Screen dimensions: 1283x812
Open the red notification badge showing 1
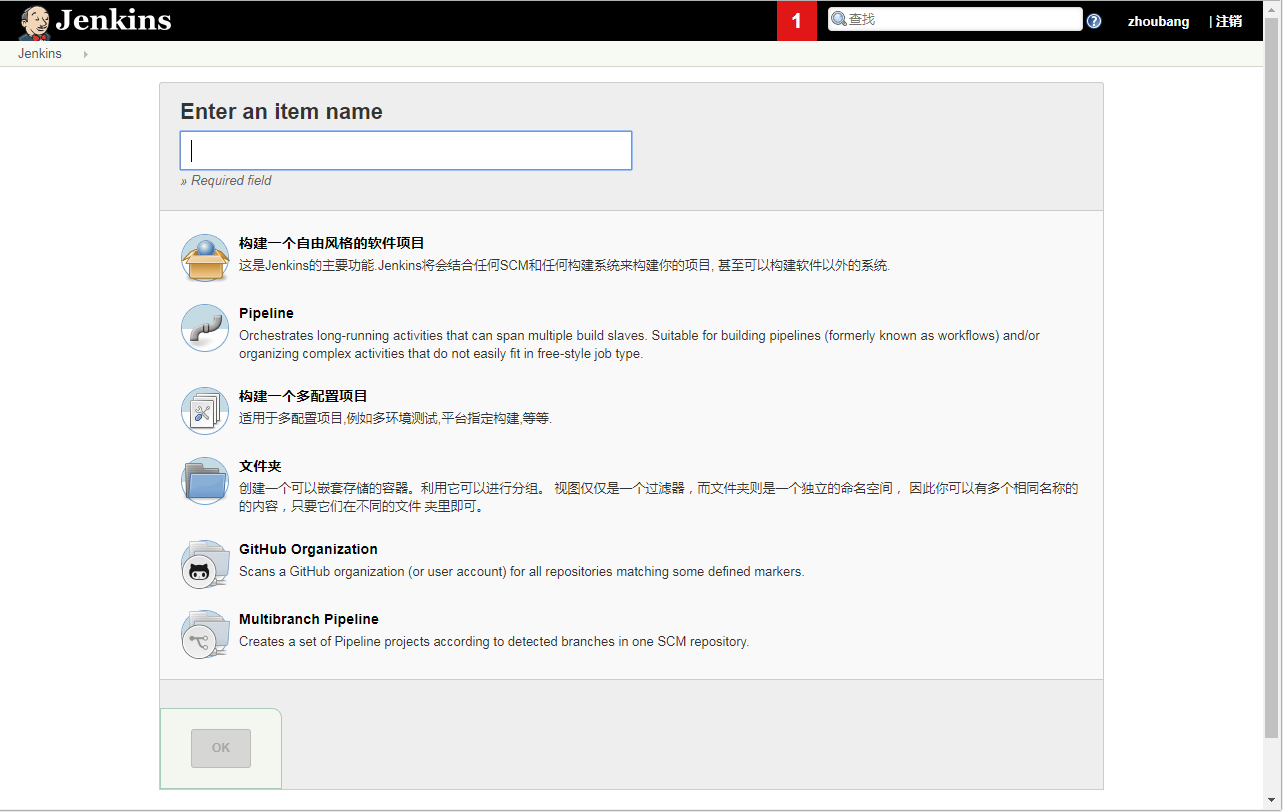coord(797,21)
